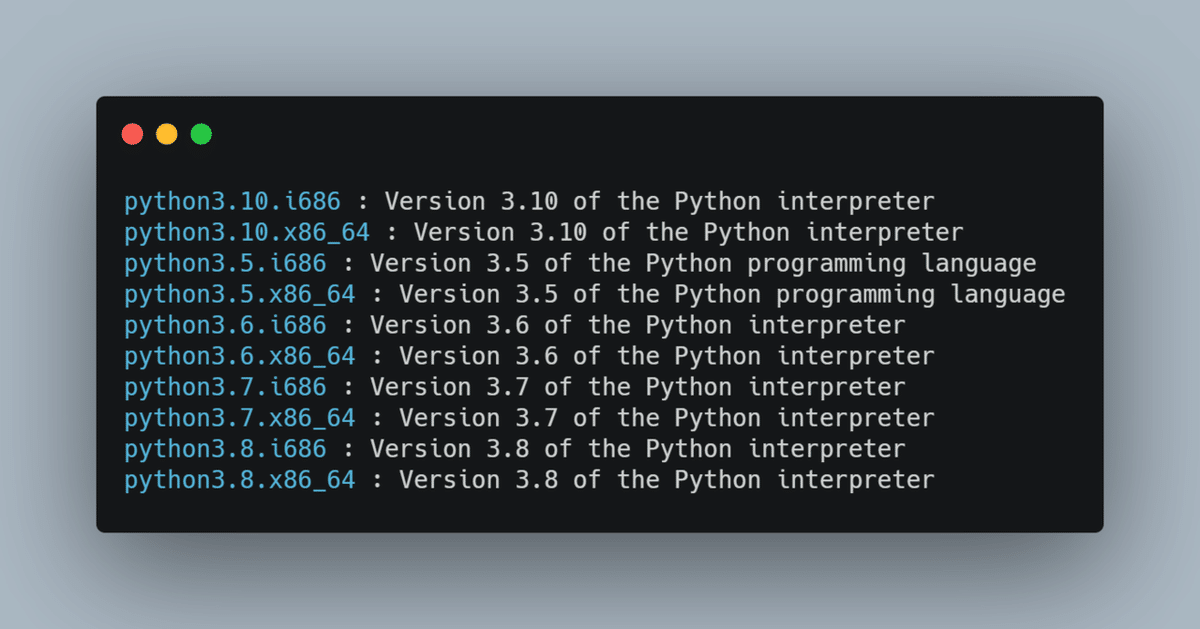Click the red close dot
1200x629 pixels.
coord(132,134)
